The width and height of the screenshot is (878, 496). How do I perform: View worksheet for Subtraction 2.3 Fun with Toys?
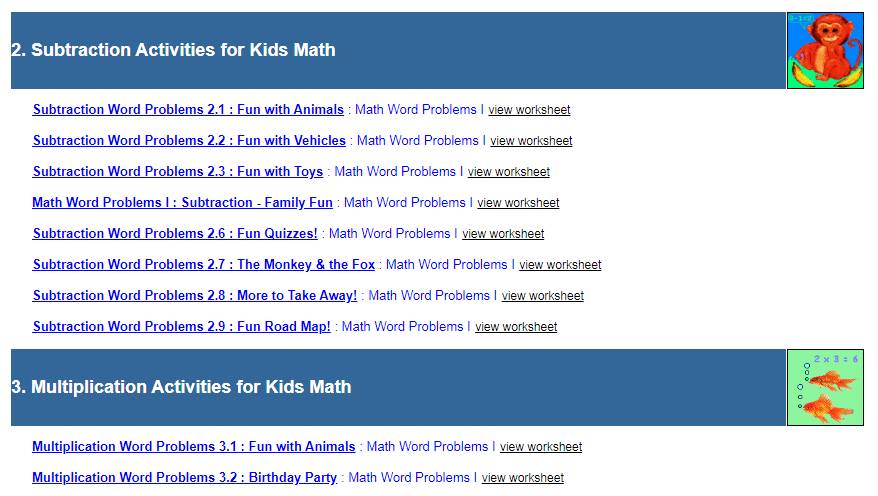coord(509,172)
